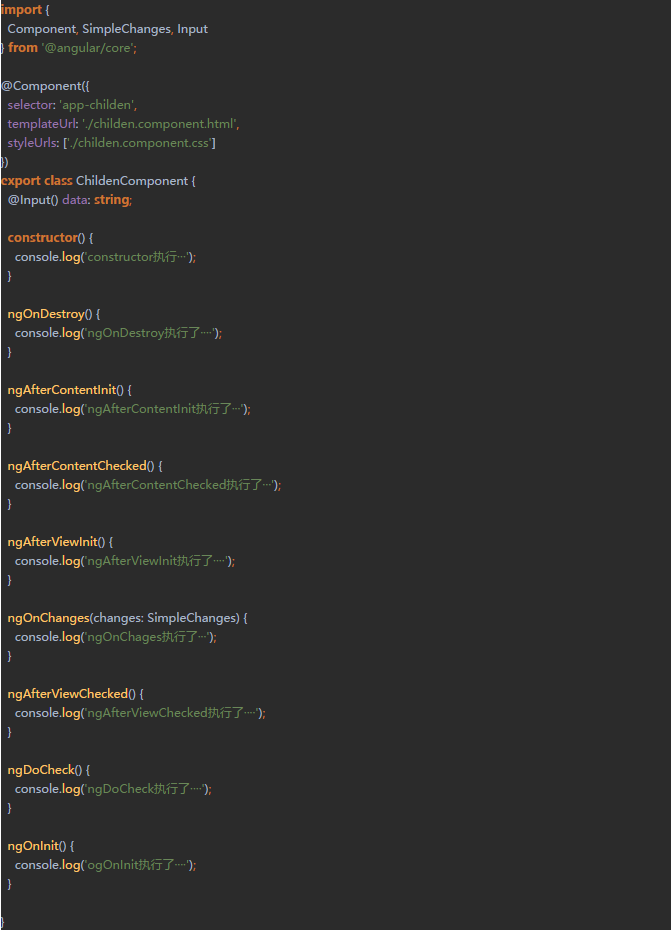Image resolution: width=671 pixels, height=930 pixels.
Task: Click the 'constructor' keyword
Action: (43, 238)
